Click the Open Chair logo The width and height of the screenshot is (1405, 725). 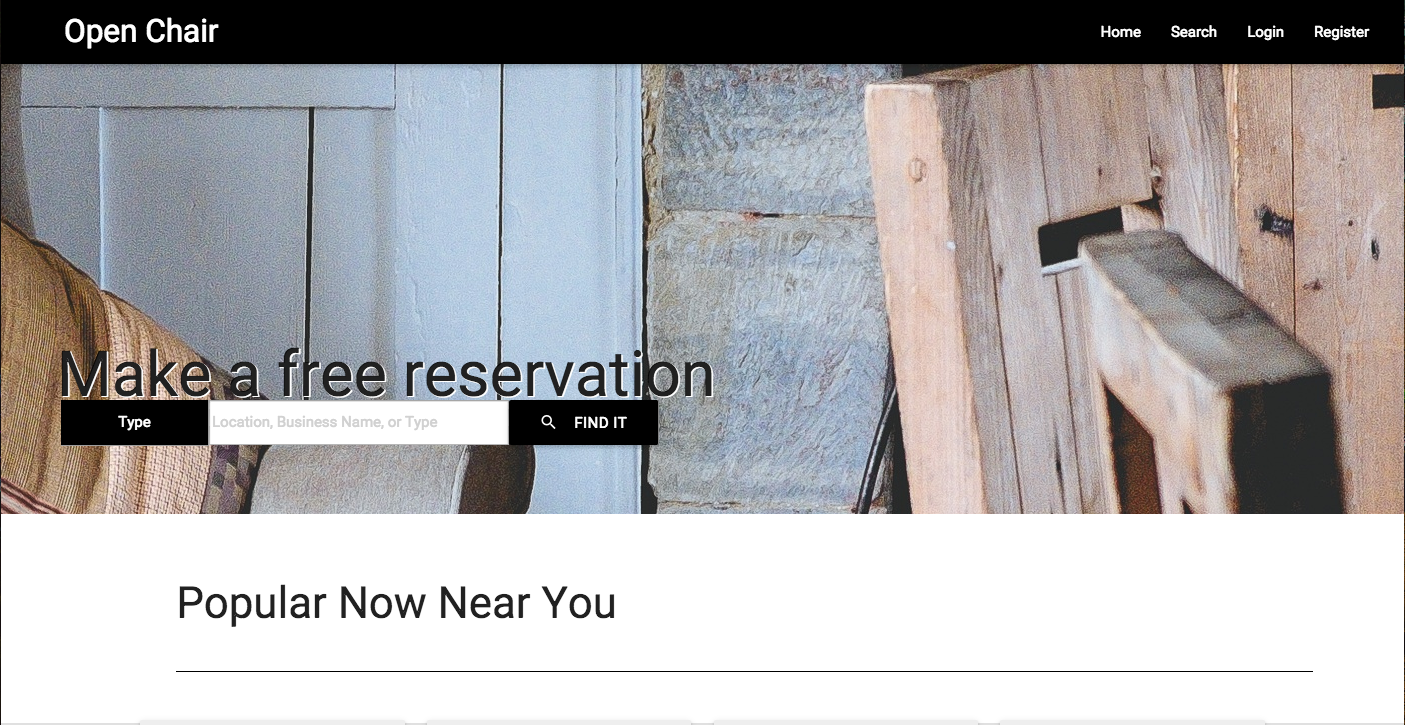[141, 31]
